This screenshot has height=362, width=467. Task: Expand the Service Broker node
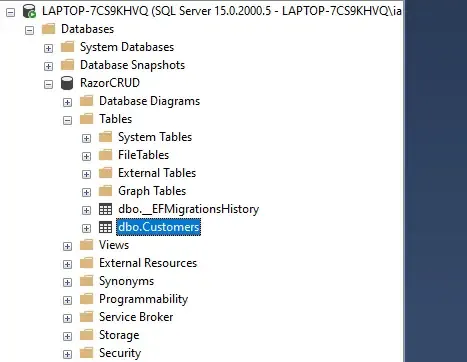pyautogui.click(x=67, y=318)
